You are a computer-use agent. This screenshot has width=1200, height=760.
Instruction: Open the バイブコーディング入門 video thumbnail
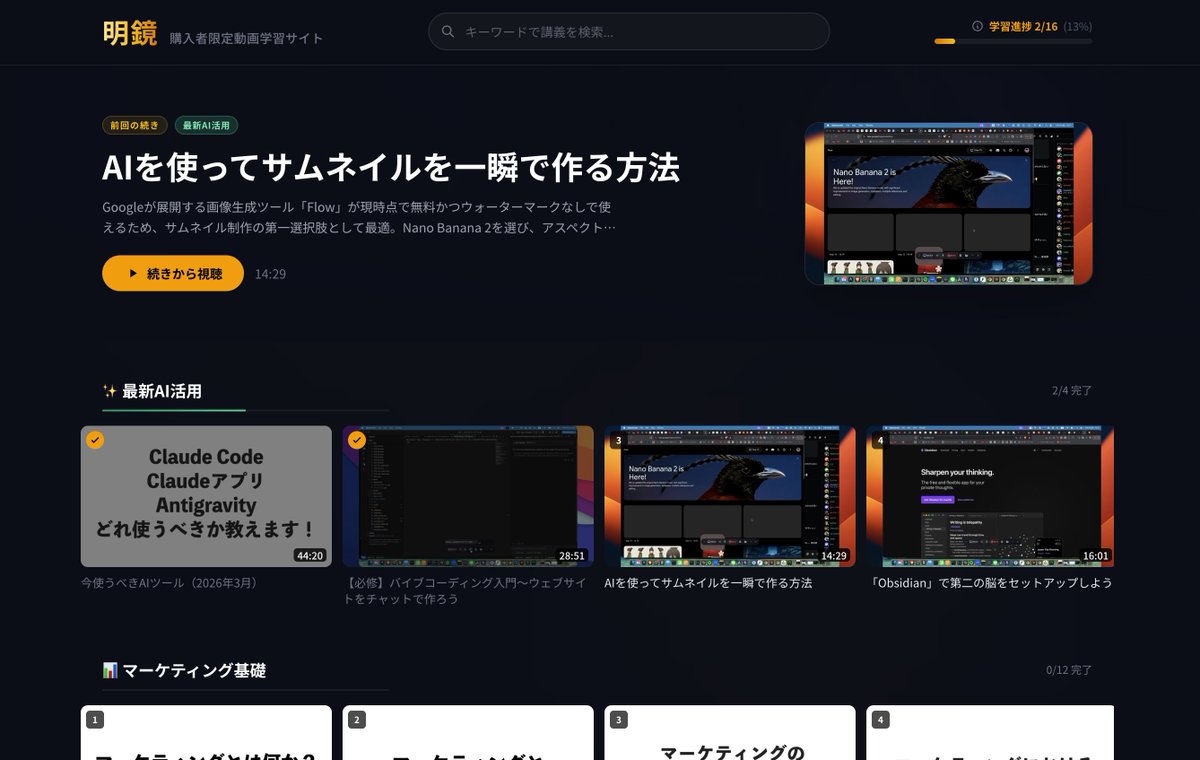468,497
